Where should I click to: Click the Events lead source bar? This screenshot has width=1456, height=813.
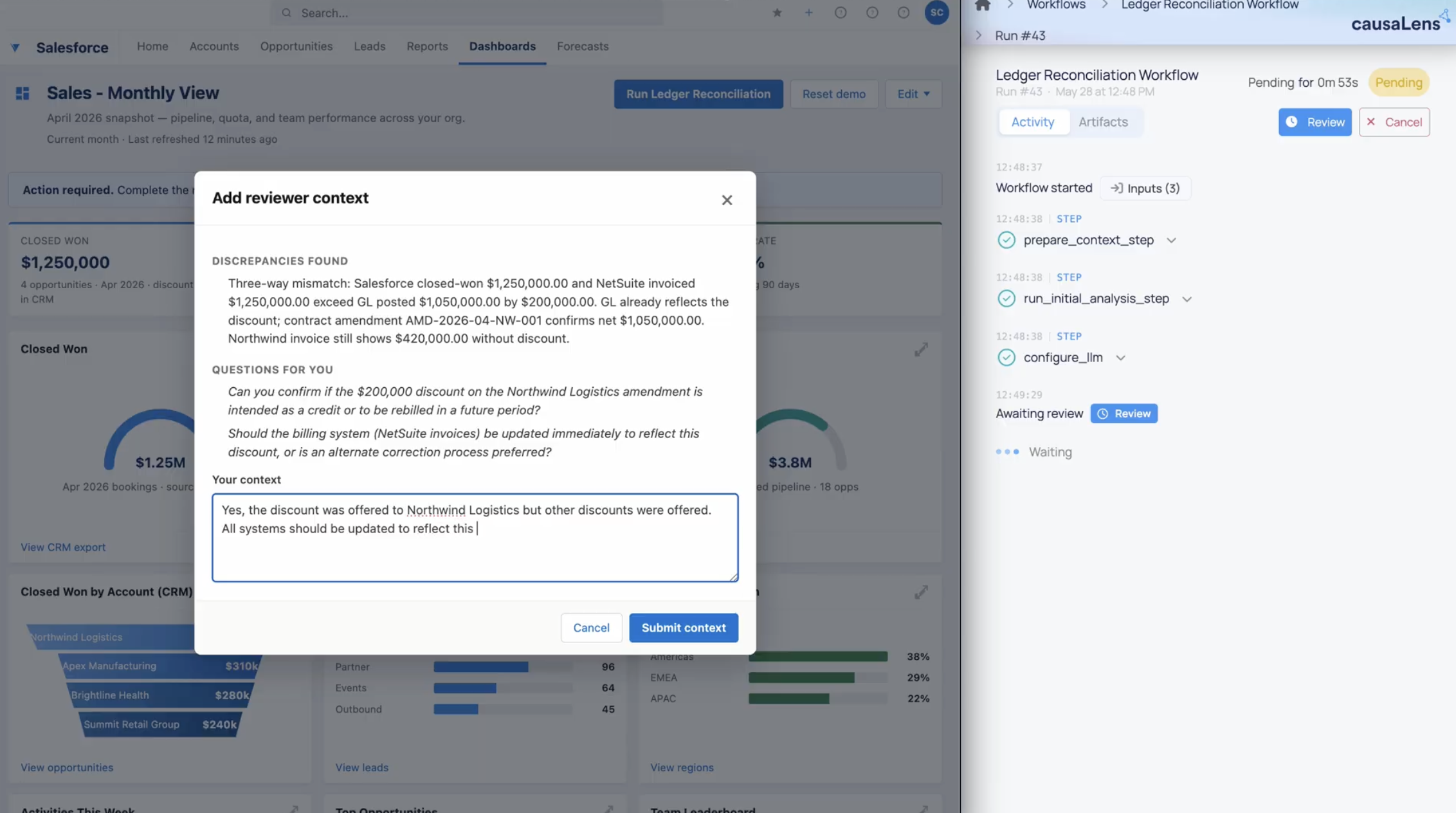(503, 688)
